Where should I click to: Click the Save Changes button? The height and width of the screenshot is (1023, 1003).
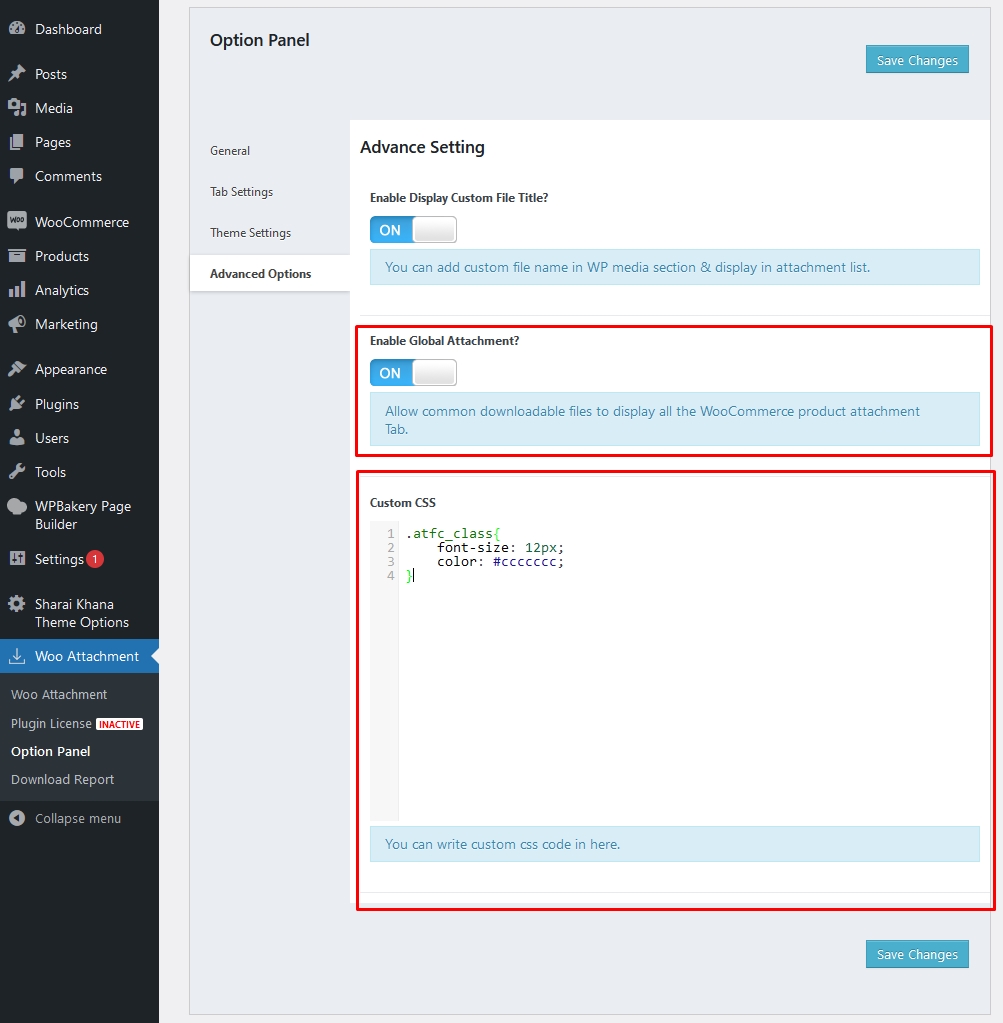tap(916, 59)
